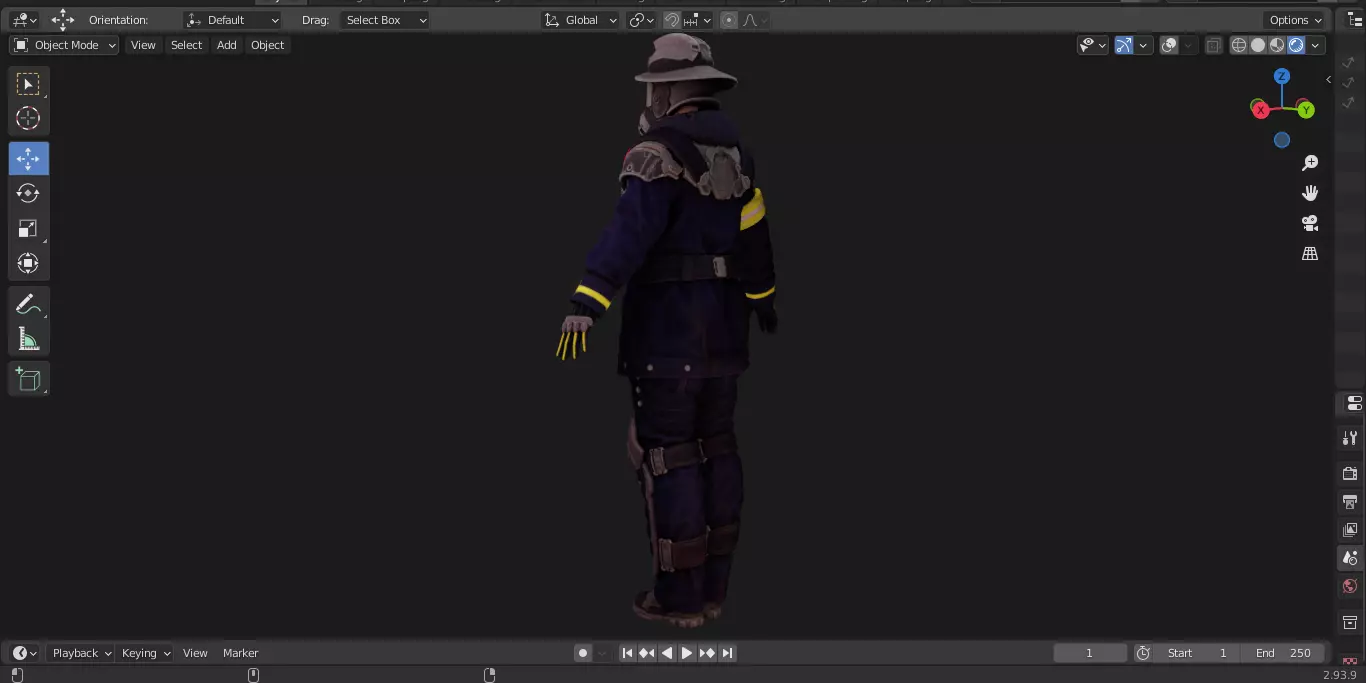
Task: Open the Object menu
Action: pos(268,45)
